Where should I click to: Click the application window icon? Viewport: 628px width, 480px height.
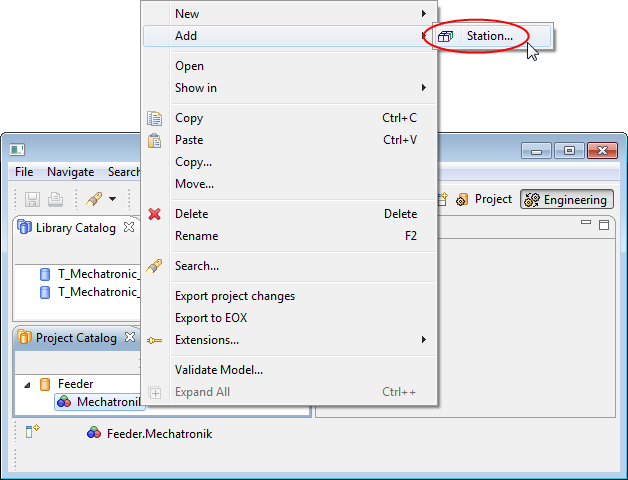pos(17,150)
